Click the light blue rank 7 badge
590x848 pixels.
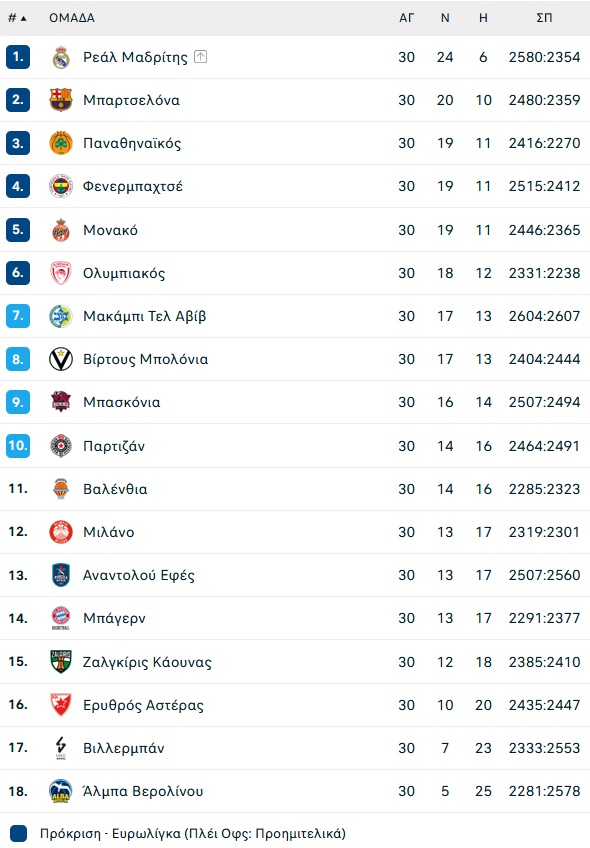[x=18, y=316]
